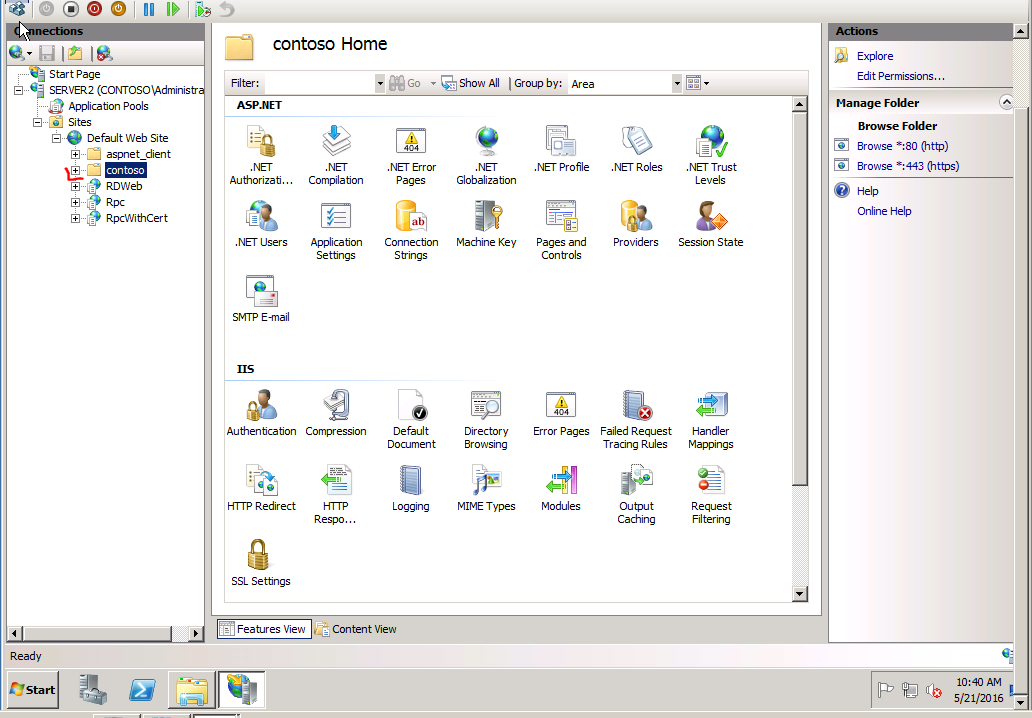Image resolution: width=1032 pixels, height=718 pixels.
Task: Expand the aspnet_client tree node
Action: 76,154
